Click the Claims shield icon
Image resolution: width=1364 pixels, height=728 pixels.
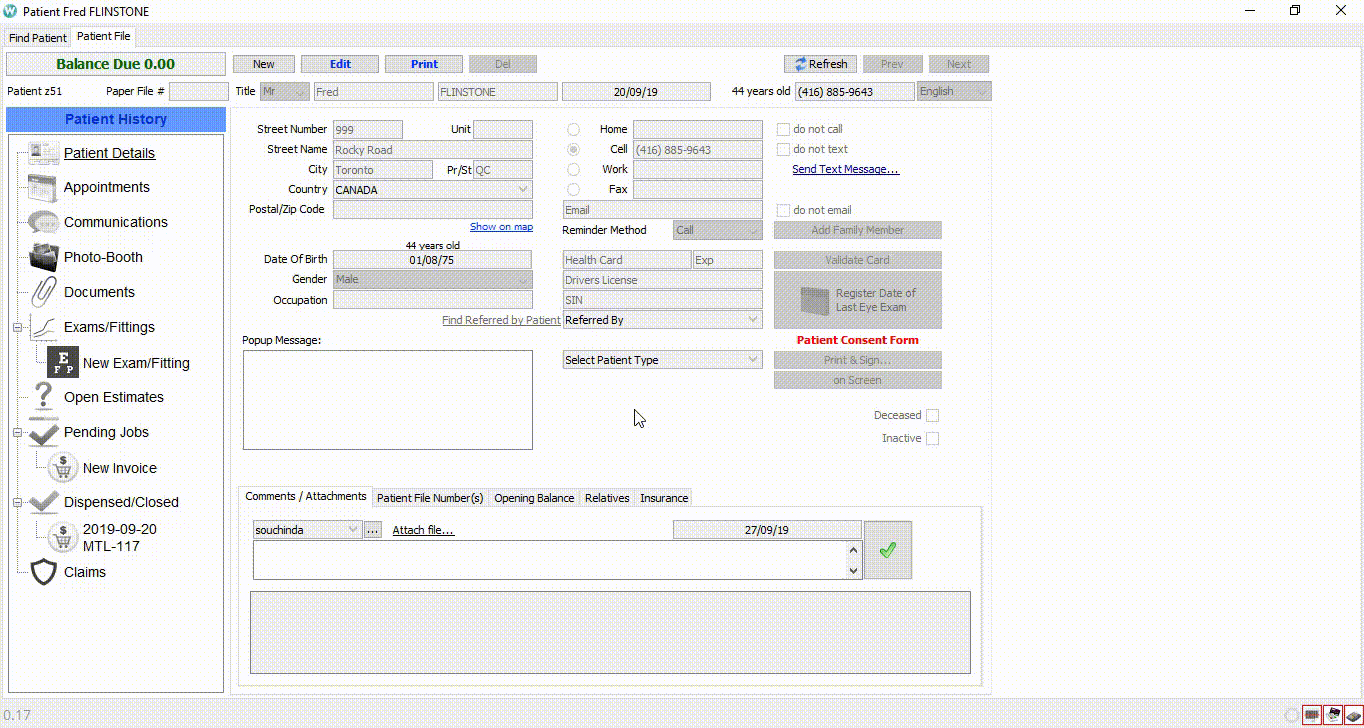pyautogui.click(x=43, y=572)
